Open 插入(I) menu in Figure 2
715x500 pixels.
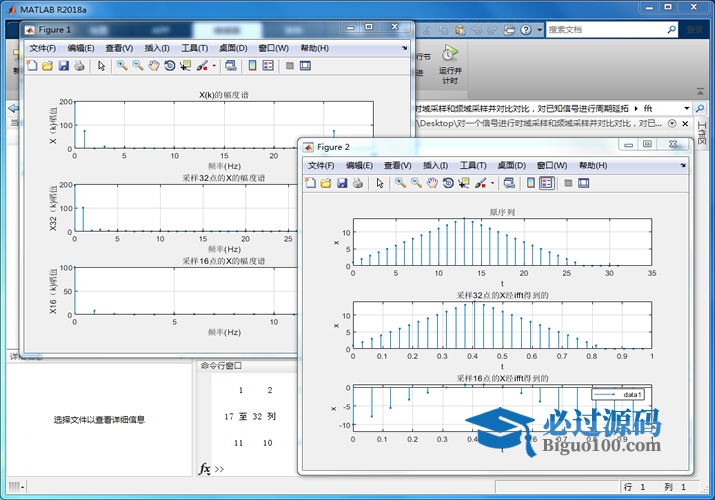click(435, 165)
